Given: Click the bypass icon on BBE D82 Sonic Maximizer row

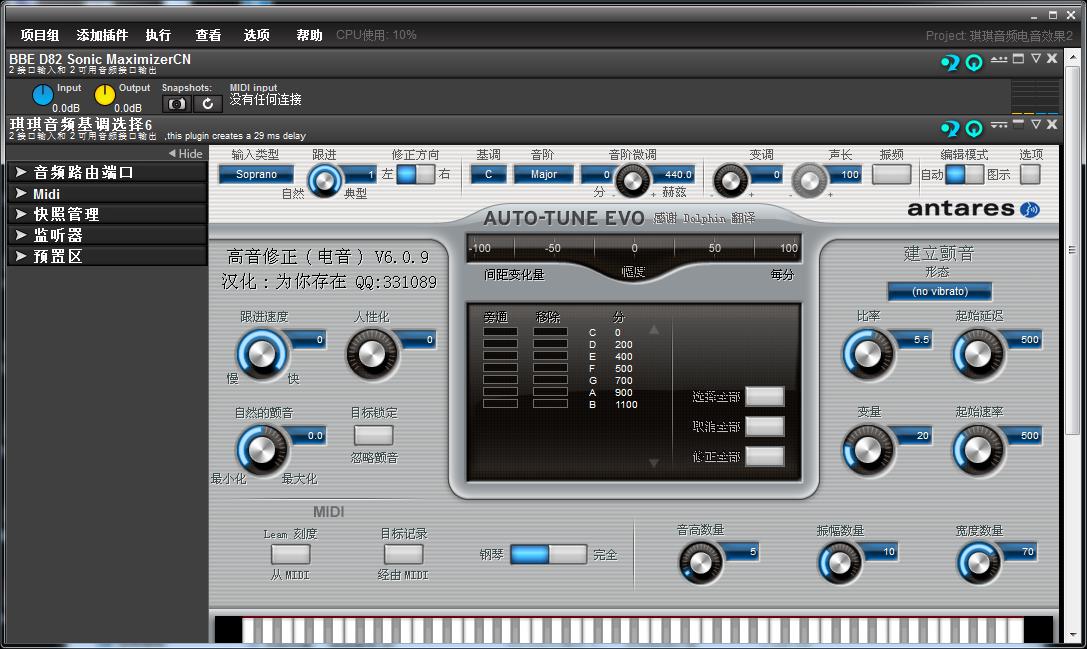Looking at the screenshot, I should tap(950, 62).
